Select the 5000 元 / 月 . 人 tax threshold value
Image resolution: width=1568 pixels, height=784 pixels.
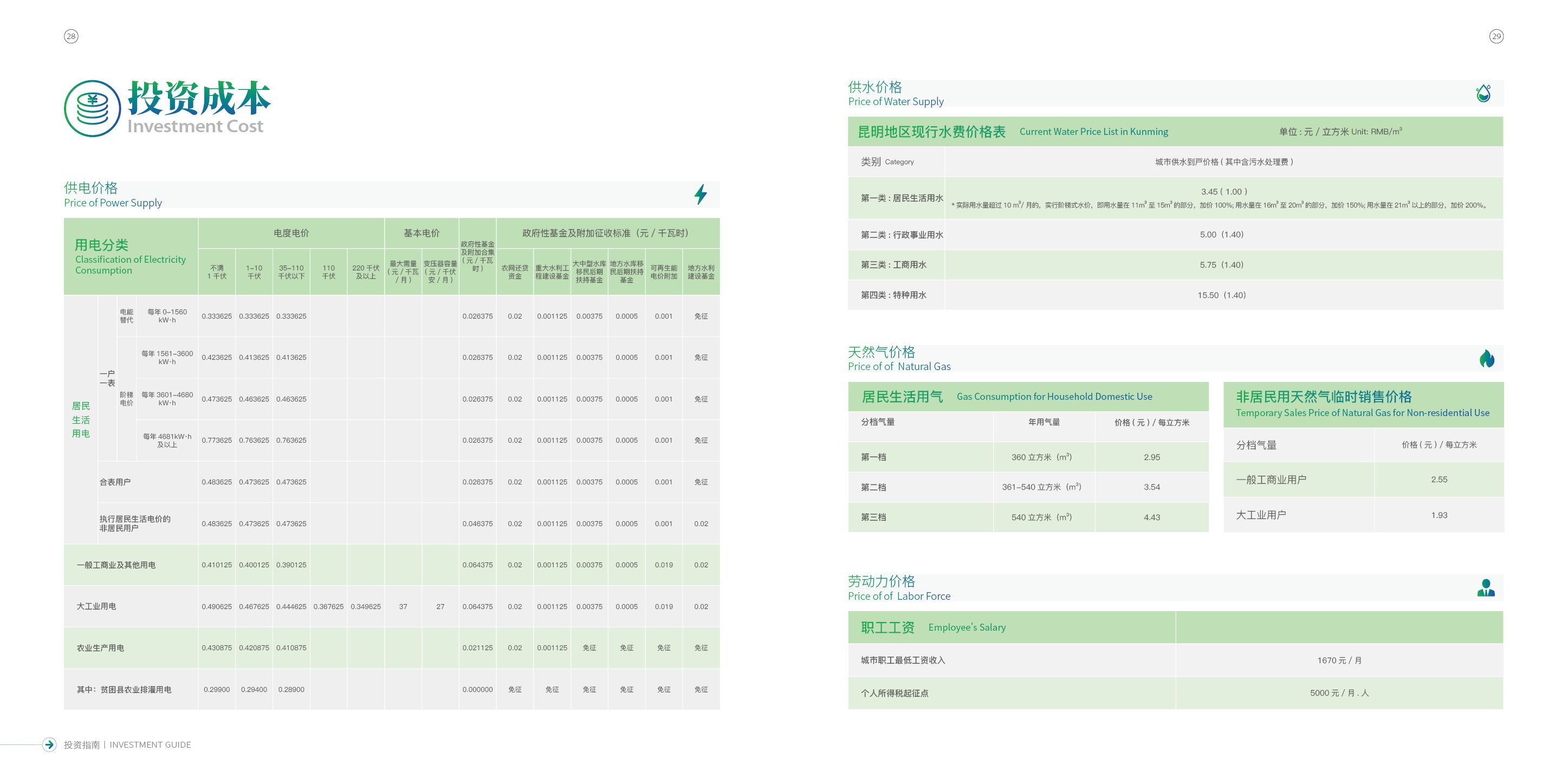coord(1339,694)
